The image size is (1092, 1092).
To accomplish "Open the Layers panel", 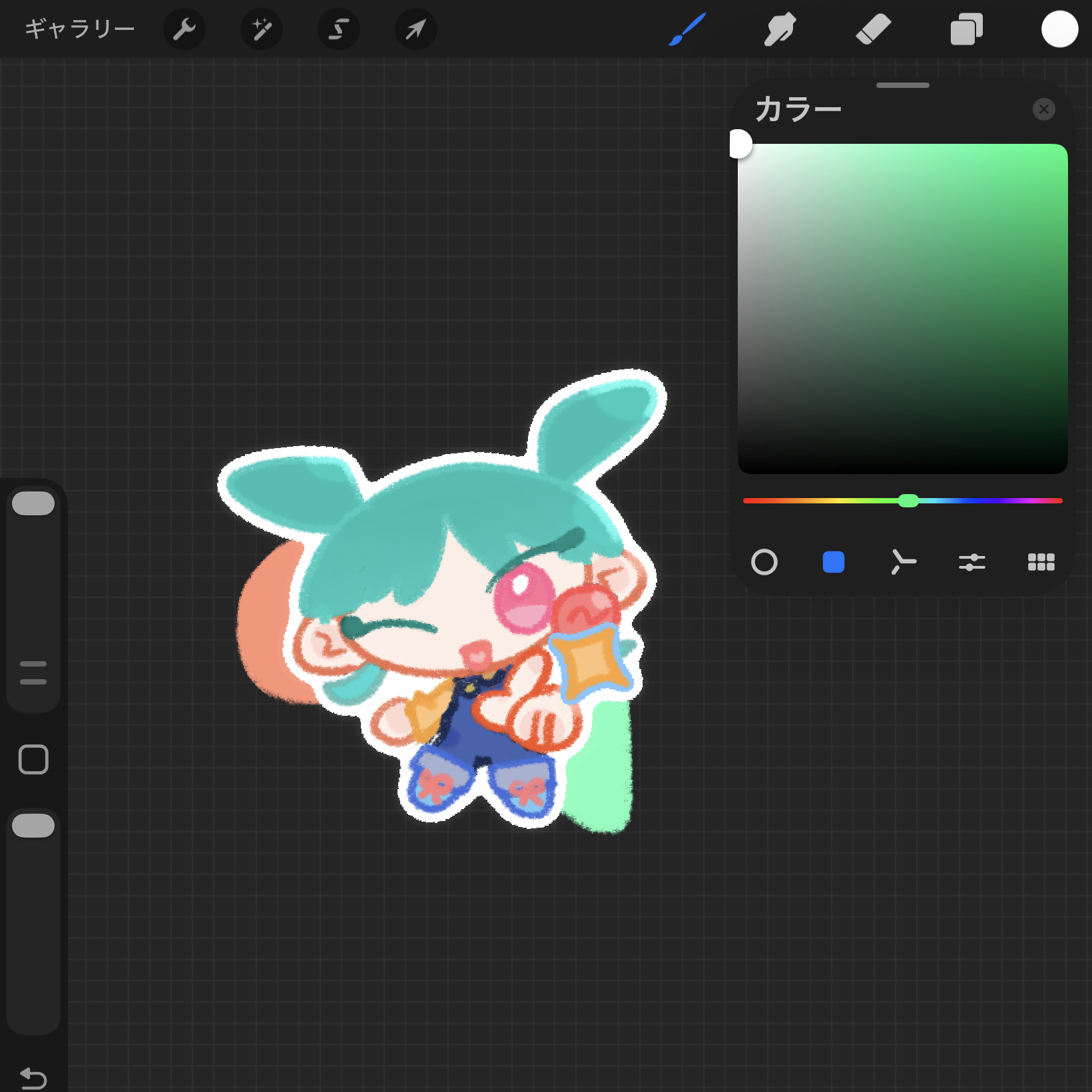I will [966, 29].
